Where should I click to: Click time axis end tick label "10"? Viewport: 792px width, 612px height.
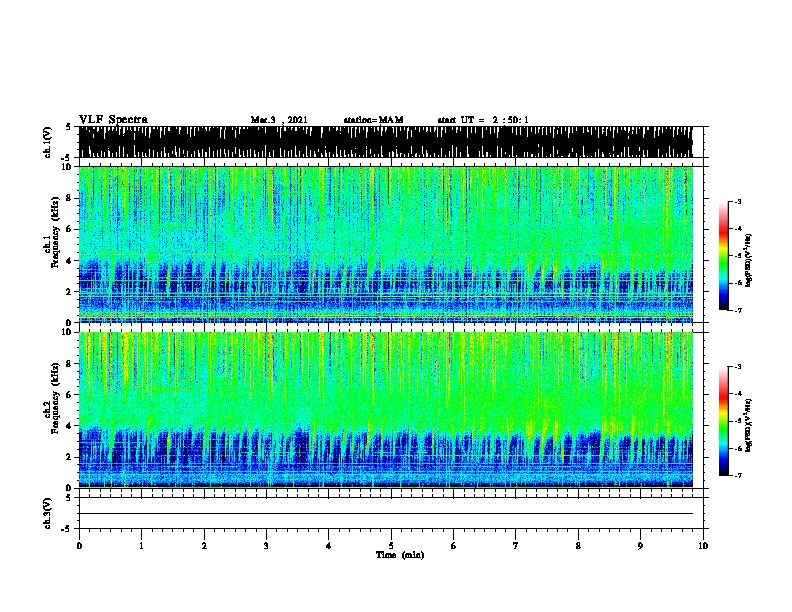pyautogui.click(x=703, y=546)
